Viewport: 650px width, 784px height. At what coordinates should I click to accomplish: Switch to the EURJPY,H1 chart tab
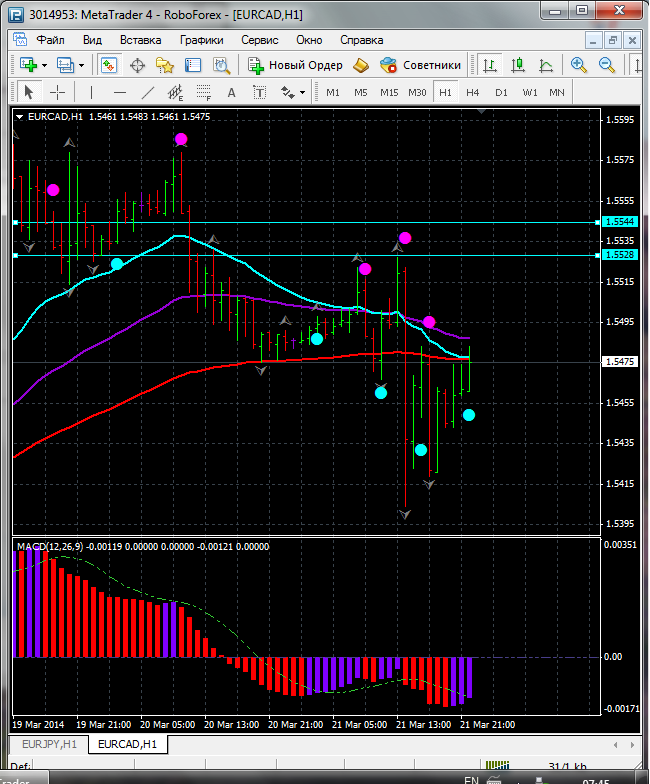click(x=50, y=744)
